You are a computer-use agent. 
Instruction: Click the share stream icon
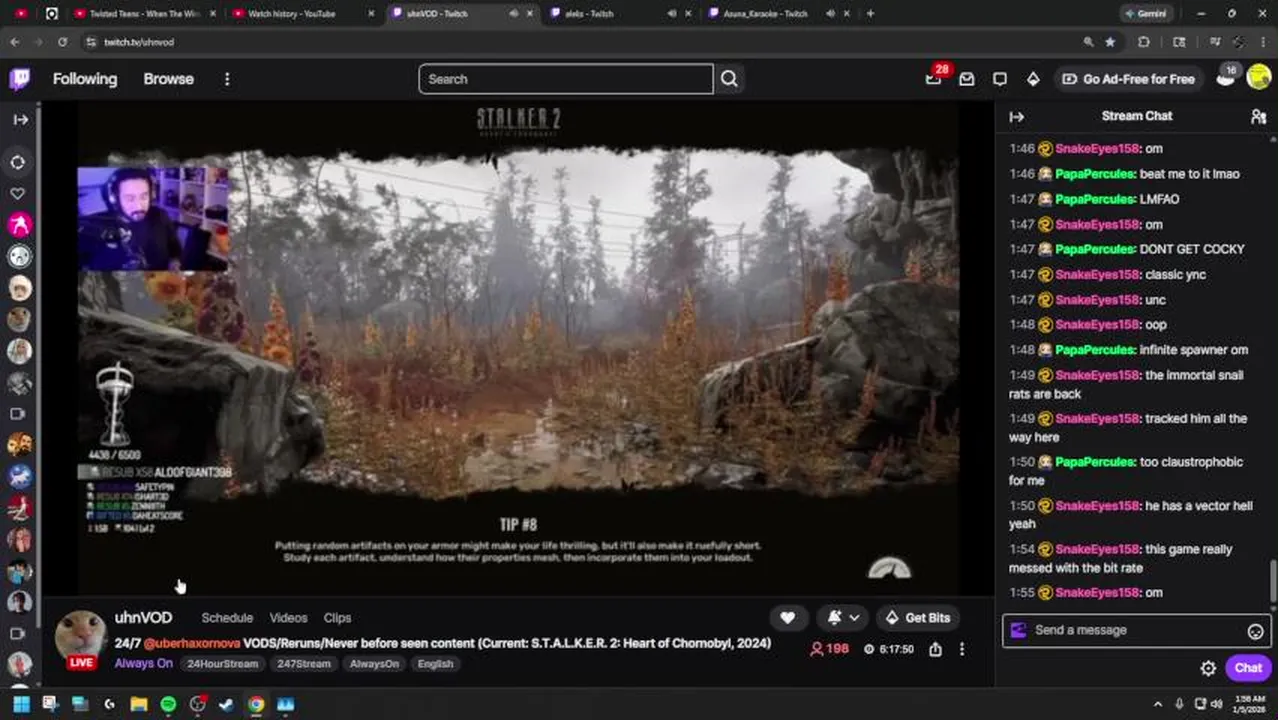point(935,649)
